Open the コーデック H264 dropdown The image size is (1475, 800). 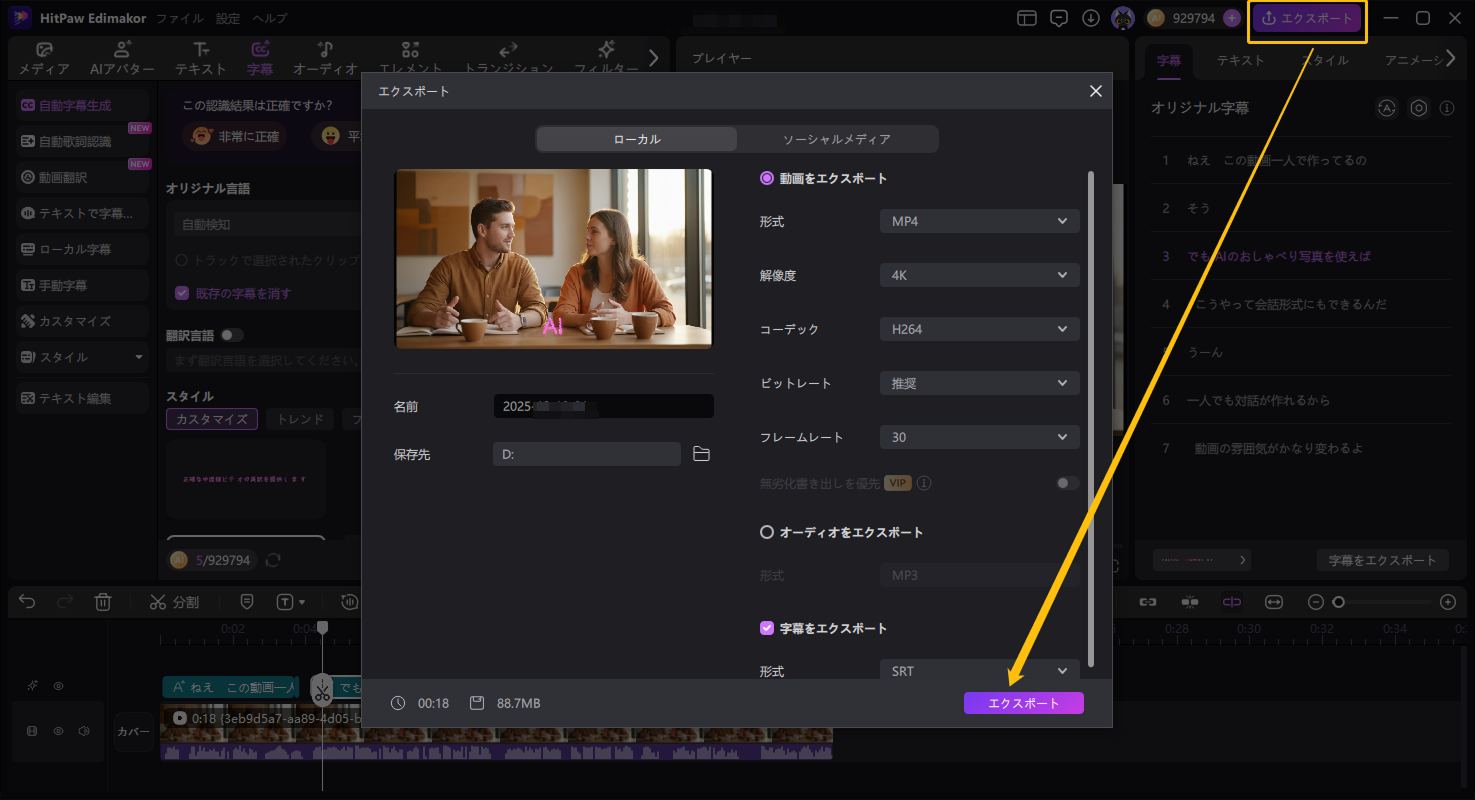tap(978, 329)
